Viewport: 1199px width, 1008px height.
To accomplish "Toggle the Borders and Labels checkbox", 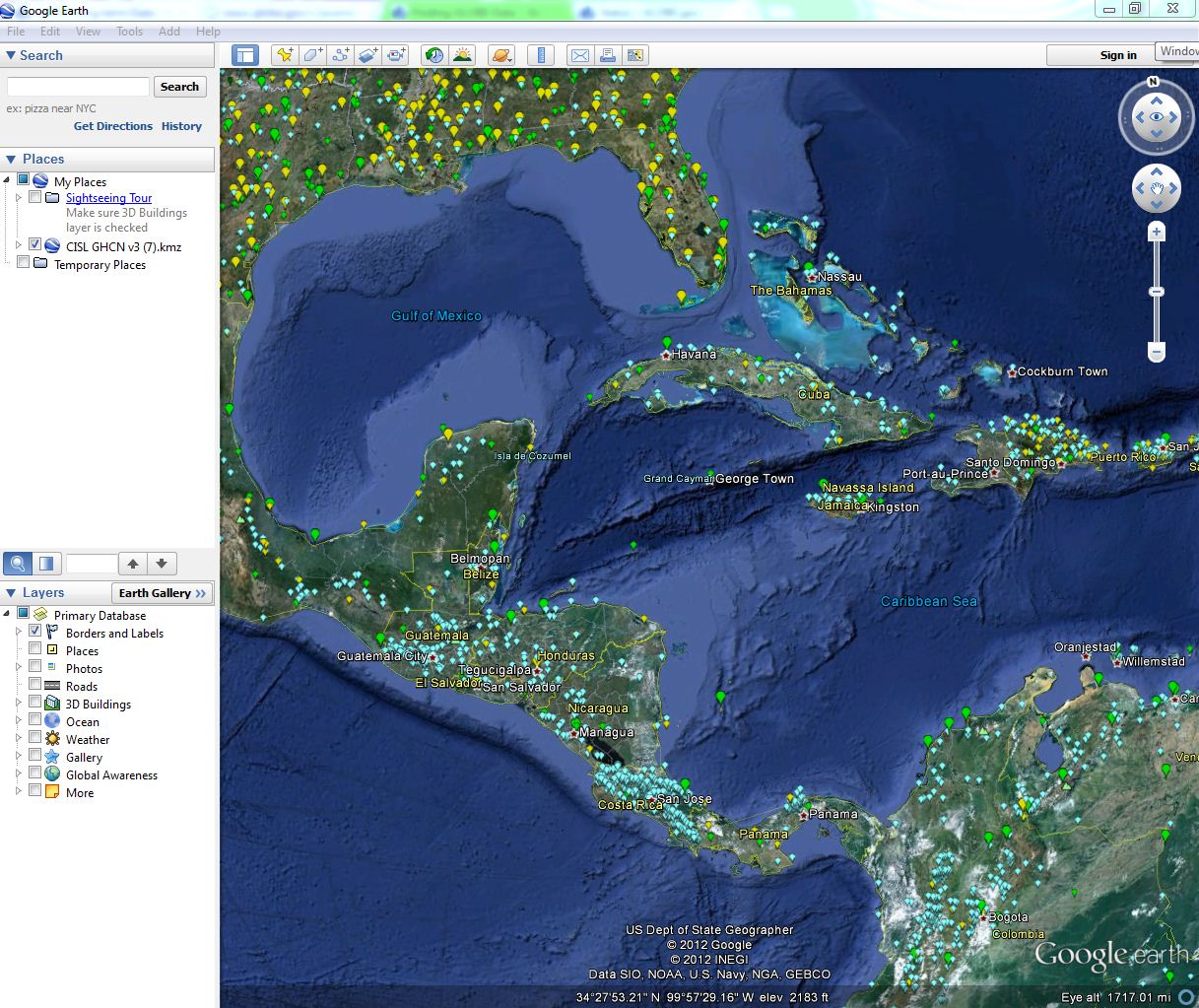I will (x=35, y=631).
